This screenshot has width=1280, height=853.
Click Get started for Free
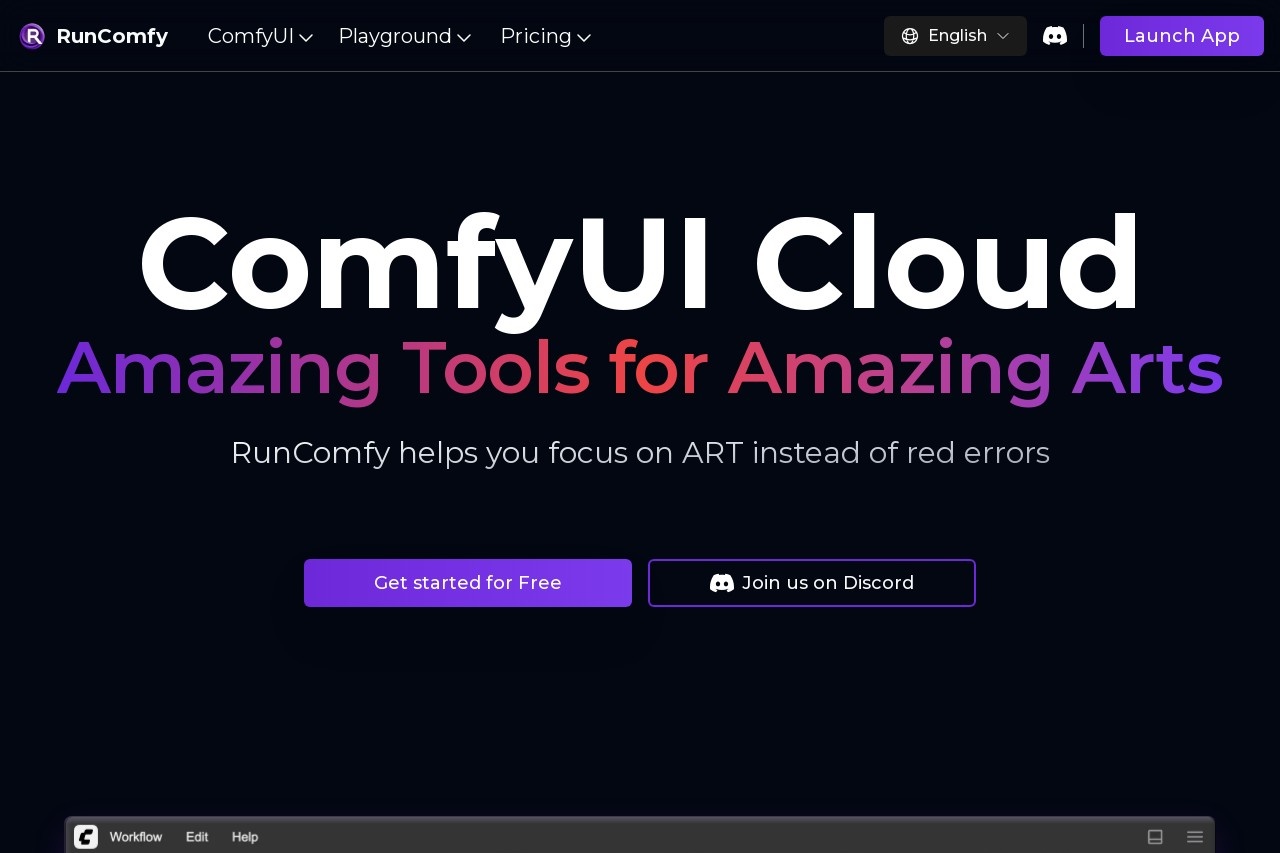pos(468,583)
